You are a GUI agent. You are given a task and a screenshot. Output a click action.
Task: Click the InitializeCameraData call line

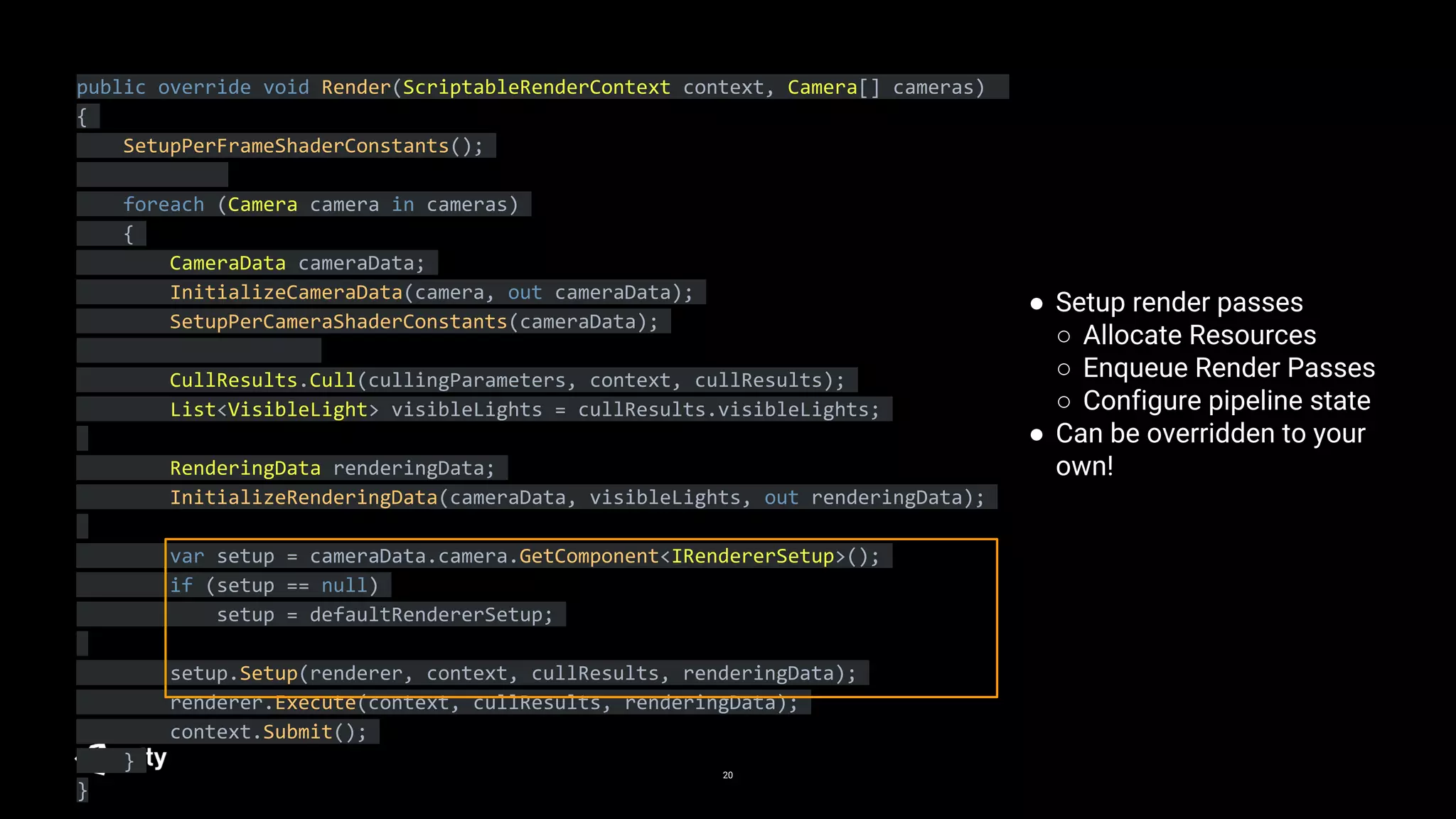[431, 292]
